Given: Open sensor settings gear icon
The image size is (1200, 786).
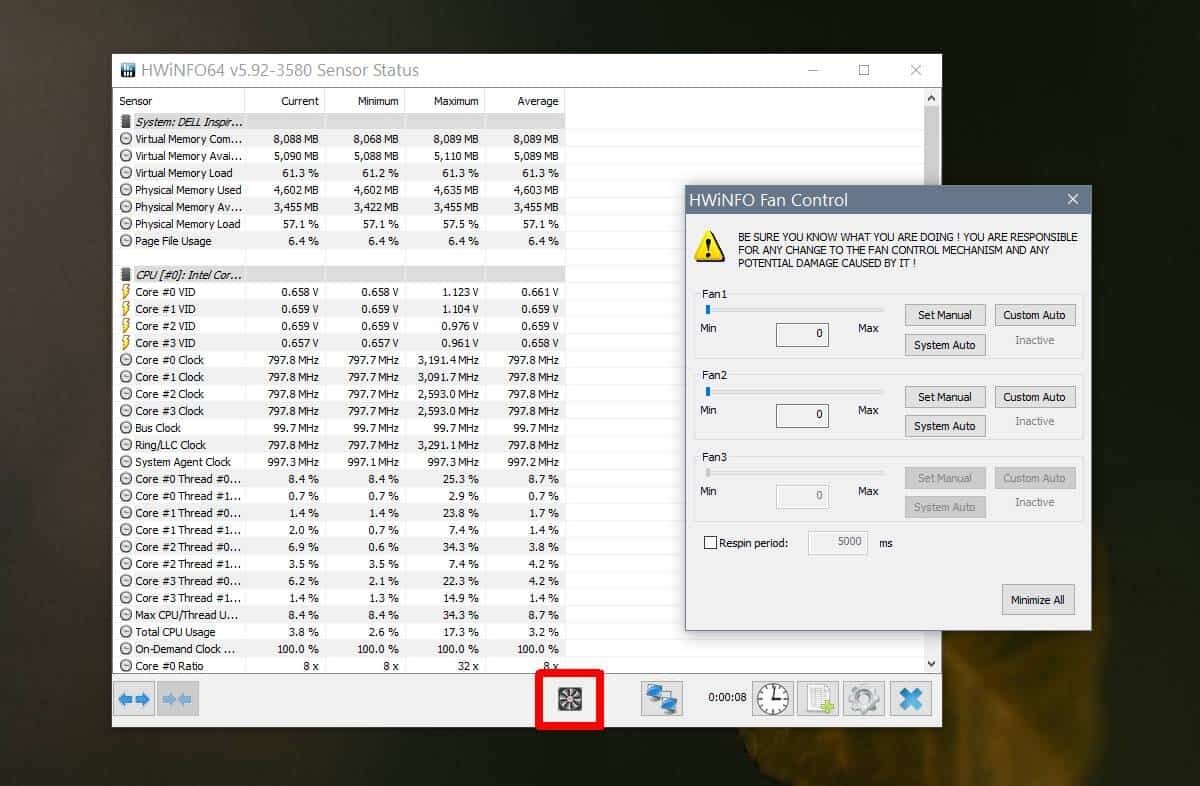Looking at the screenshot, I should click(863, 699).
